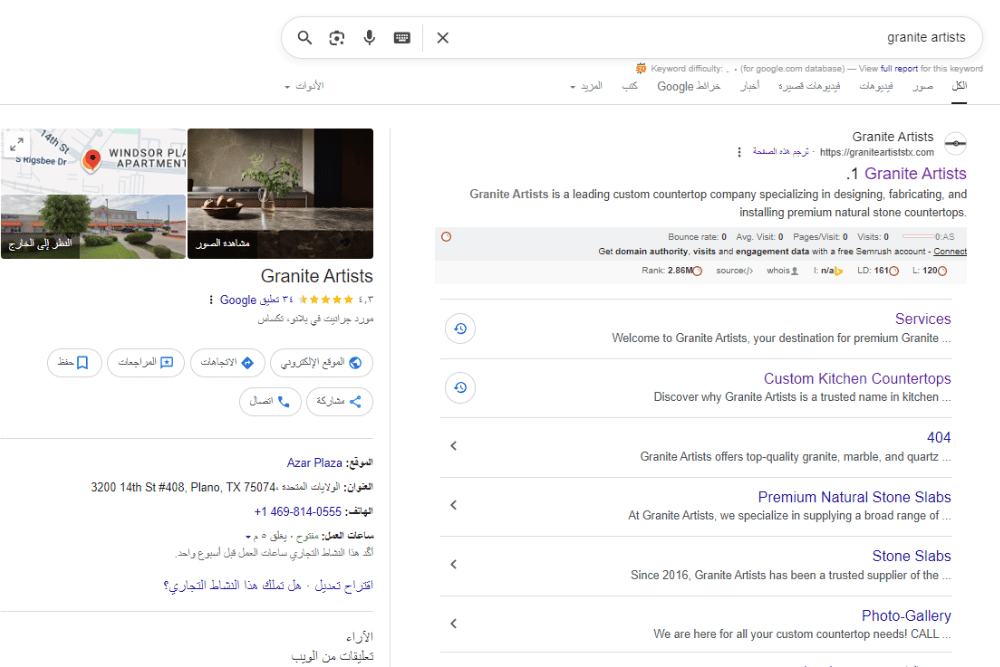1000x667 pixels.
Task: Clear the search query with the X
Action: [x=443, y=38]
